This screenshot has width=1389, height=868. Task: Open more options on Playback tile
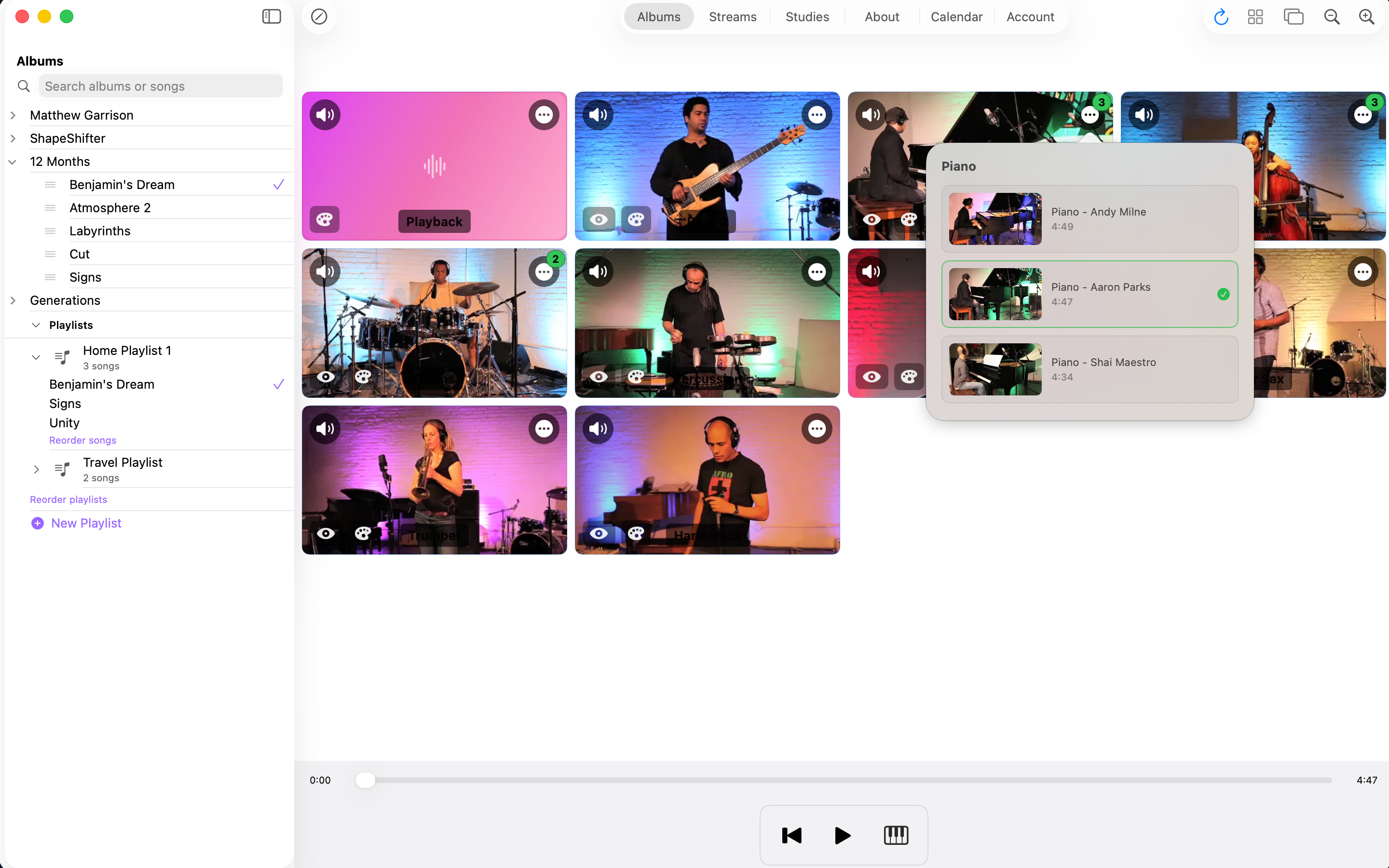click(544, 115)
